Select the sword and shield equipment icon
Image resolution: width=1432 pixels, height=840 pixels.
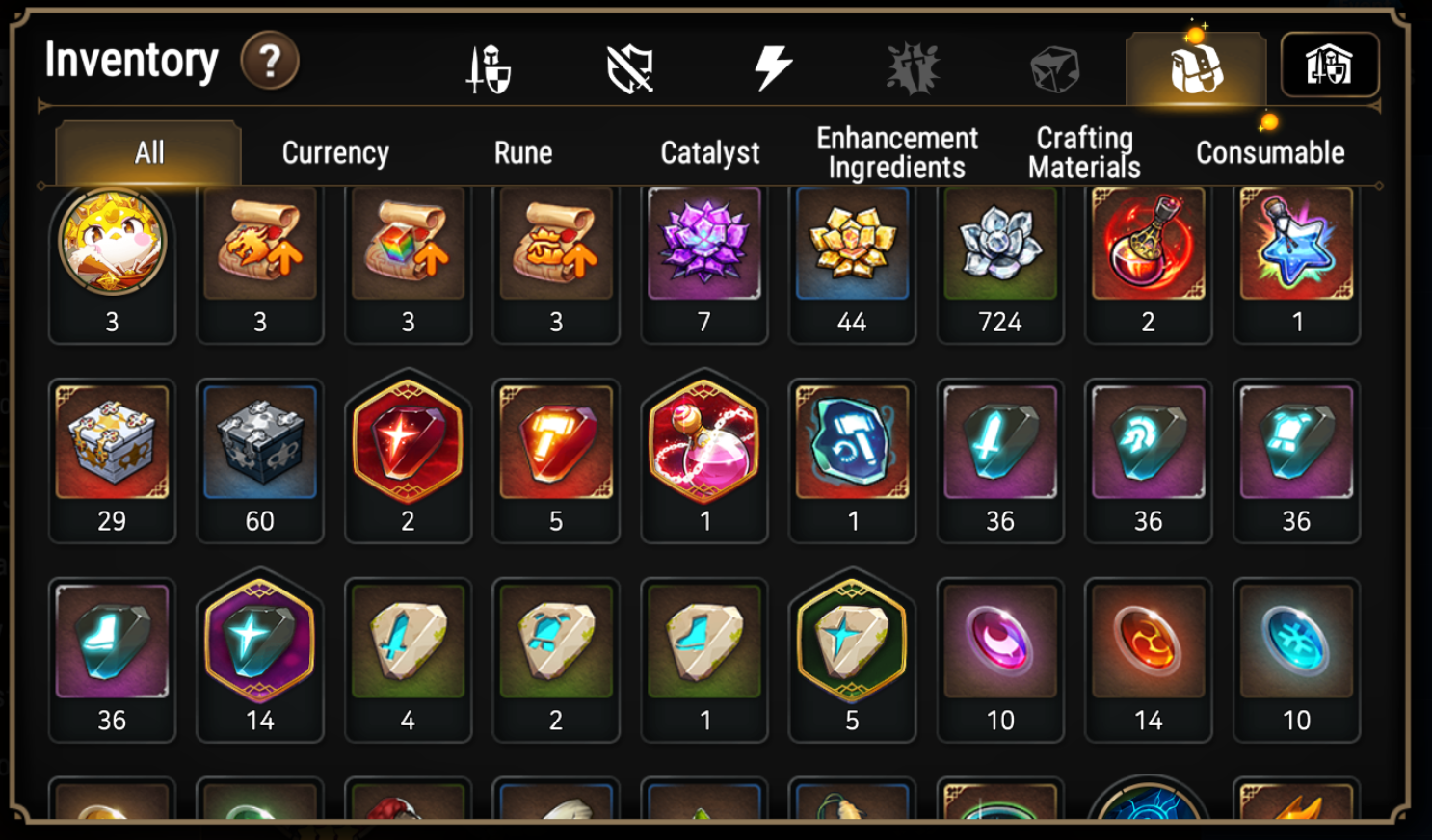pyautogui.click(x=489, y=68)
